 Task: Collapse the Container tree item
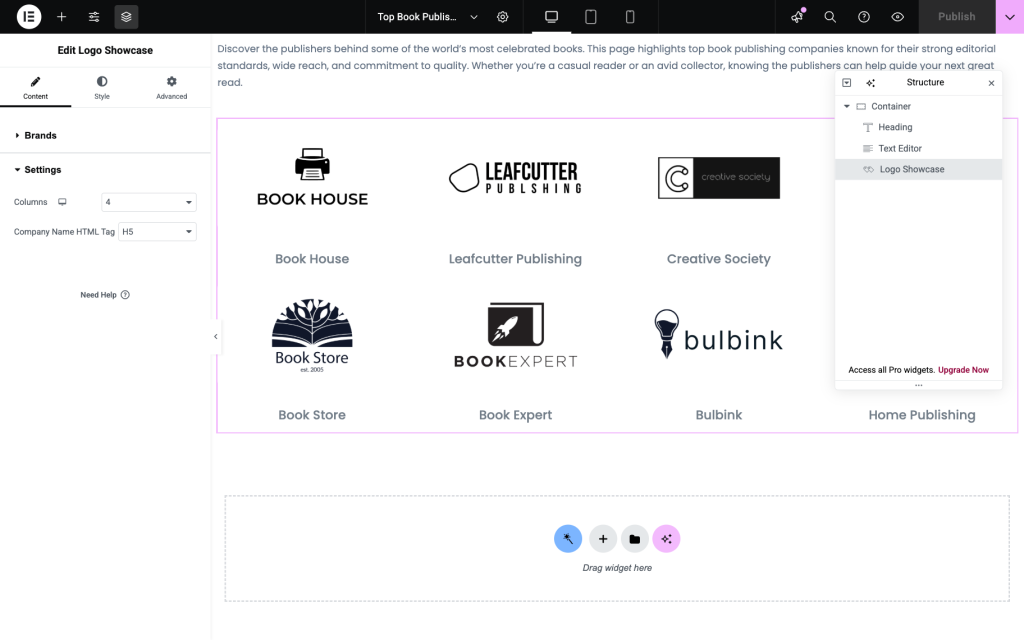tap(847, 106)
